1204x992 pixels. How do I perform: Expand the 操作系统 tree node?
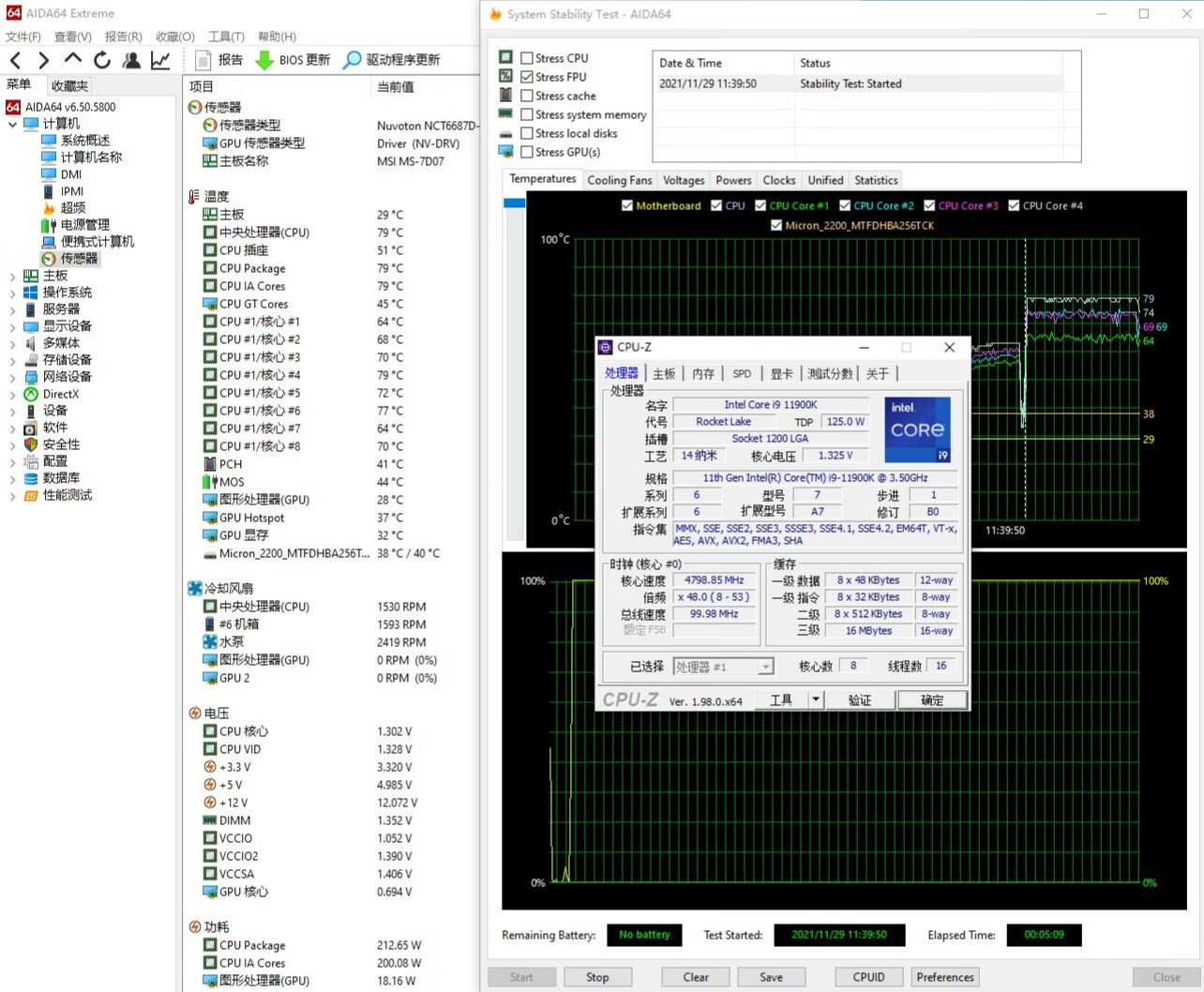click(x=12, y=293)
